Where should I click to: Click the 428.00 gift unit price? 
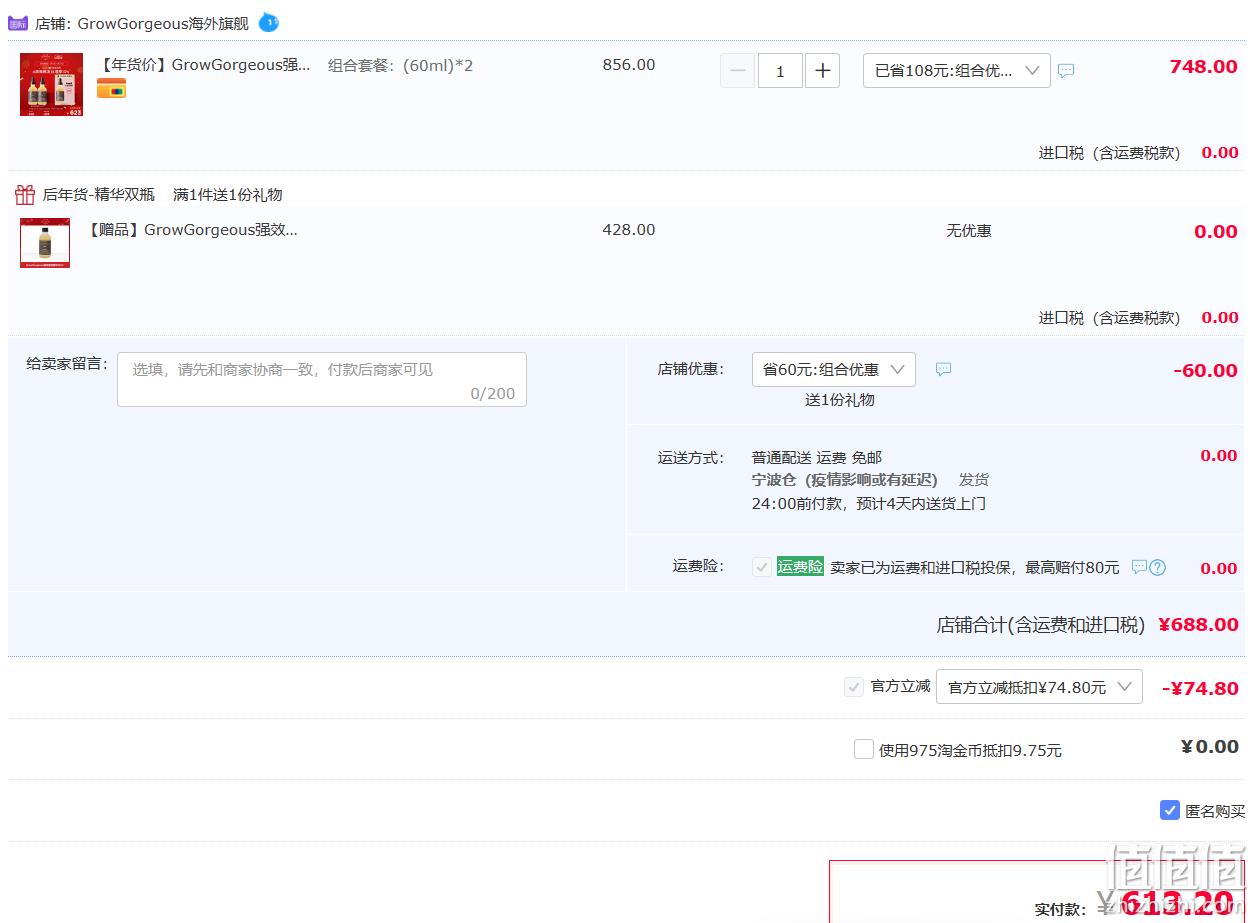point(629,230)
